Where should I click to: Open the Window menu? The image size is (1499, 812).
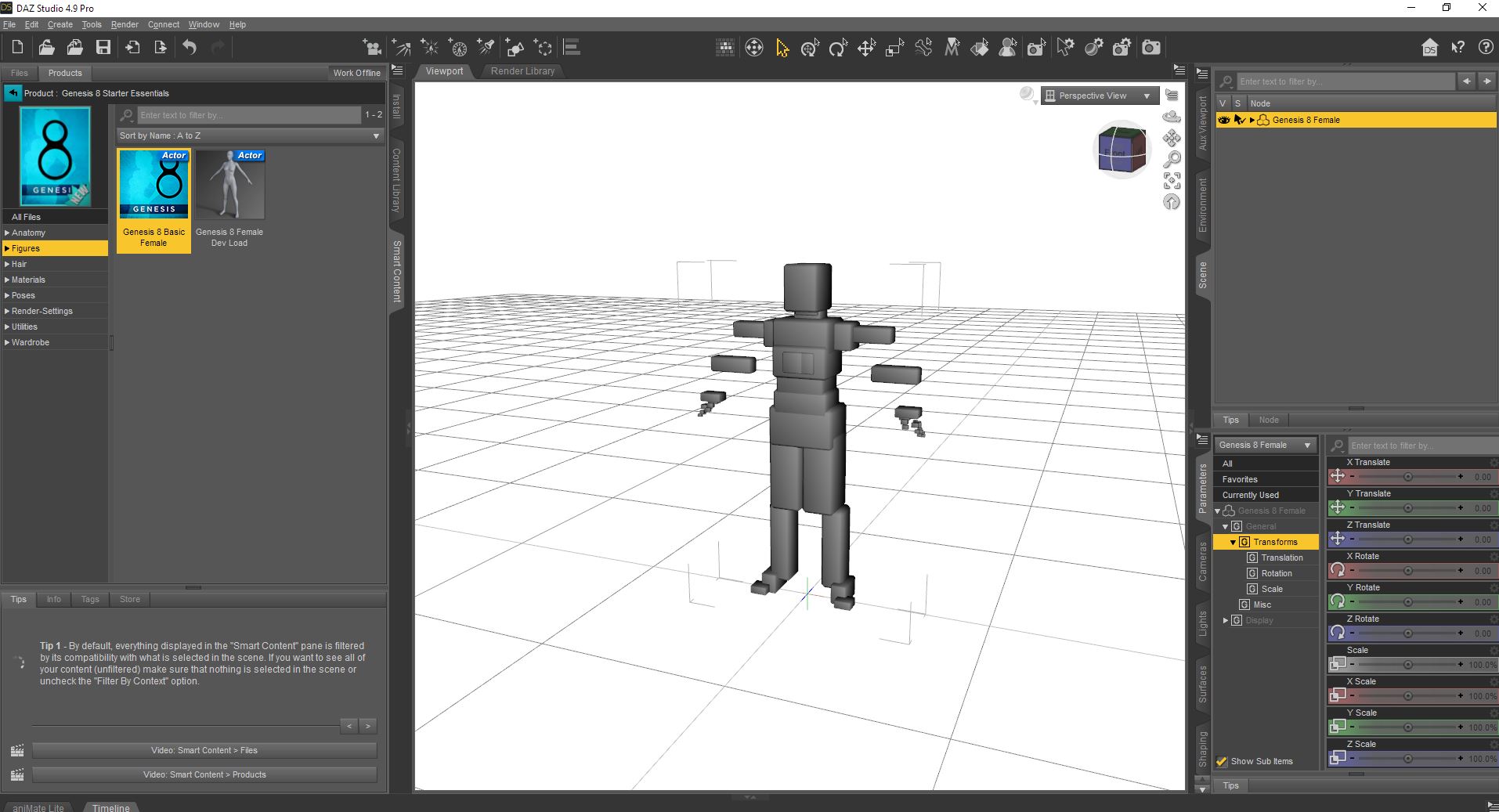[x=204, y=24]
